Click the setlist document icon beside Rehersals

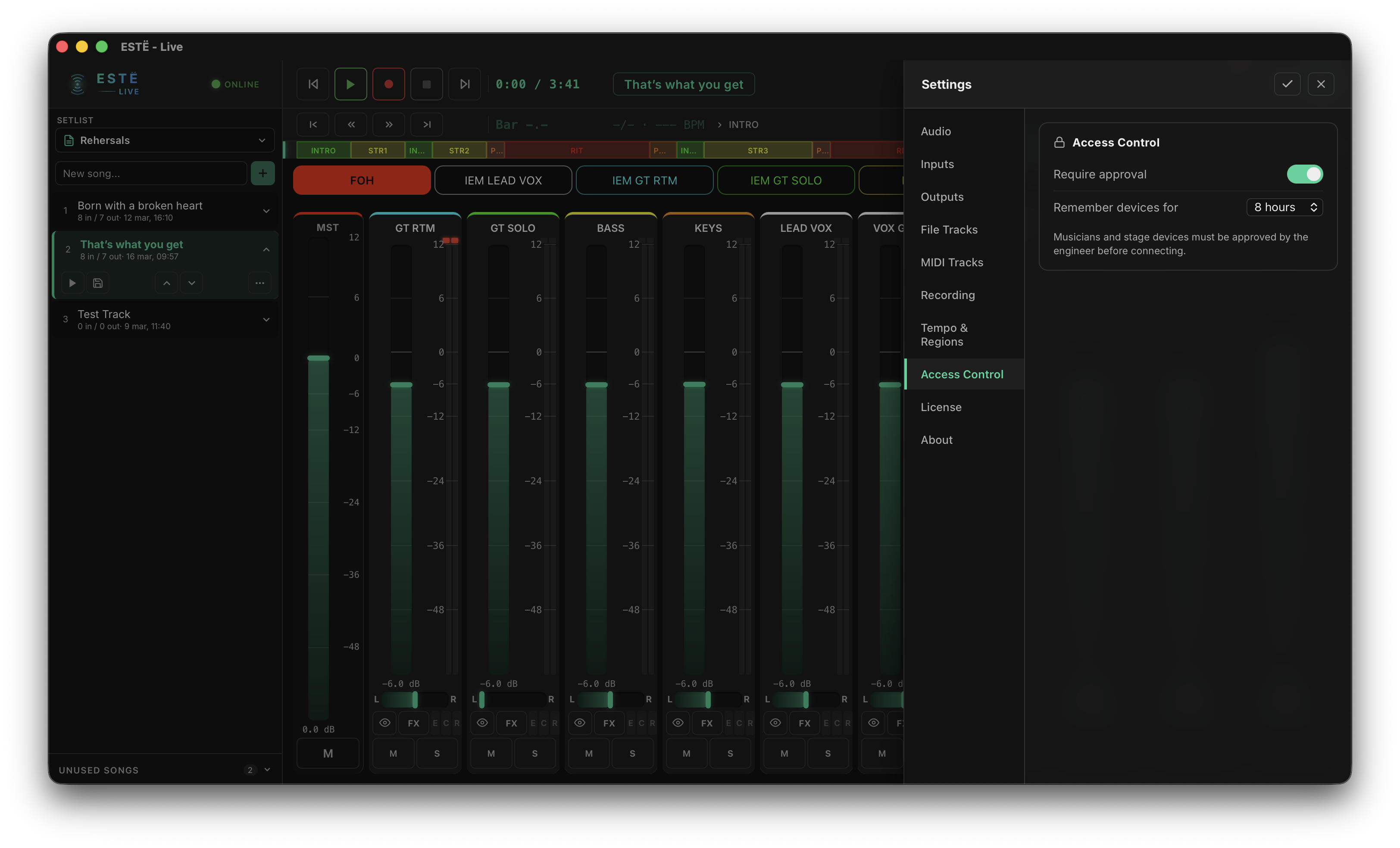click(x=69, y=140)
